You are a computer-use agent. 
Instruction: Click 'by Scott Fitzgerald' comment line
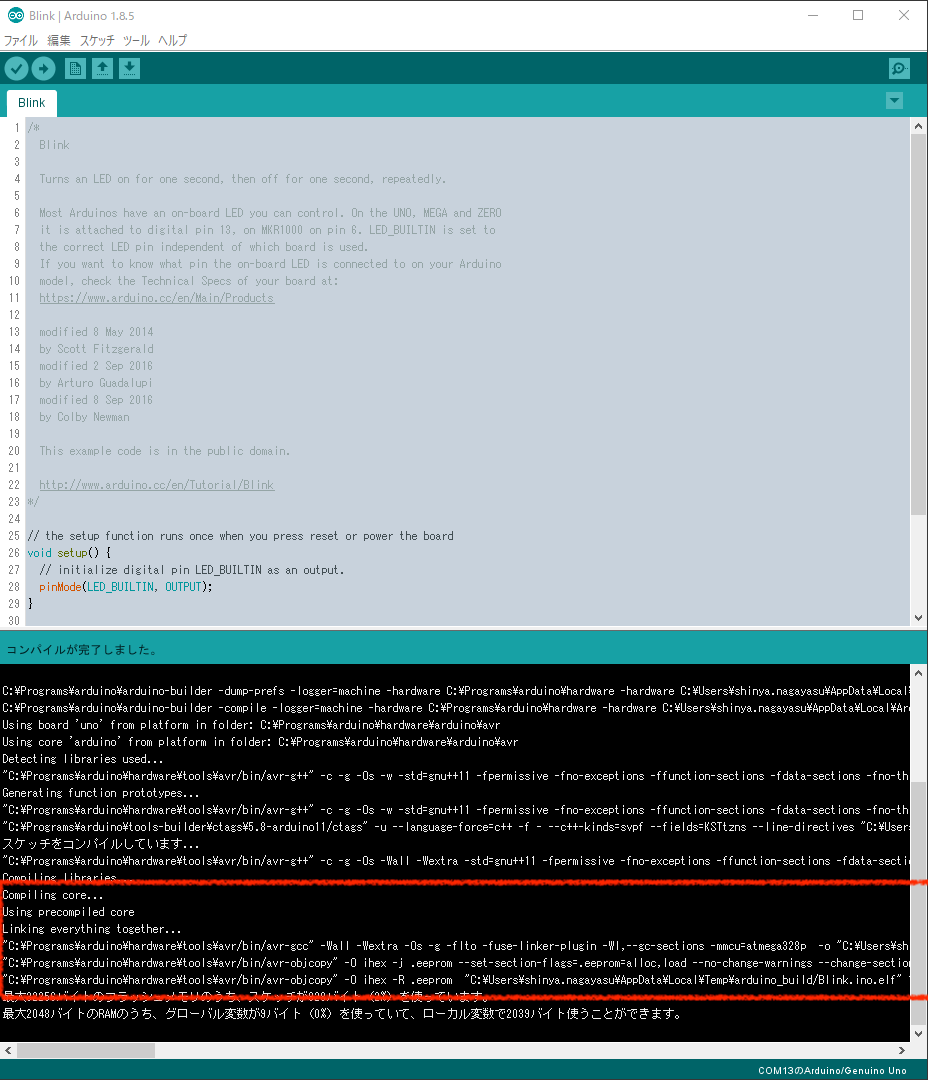pyautogui.click(x=96, y=349)
